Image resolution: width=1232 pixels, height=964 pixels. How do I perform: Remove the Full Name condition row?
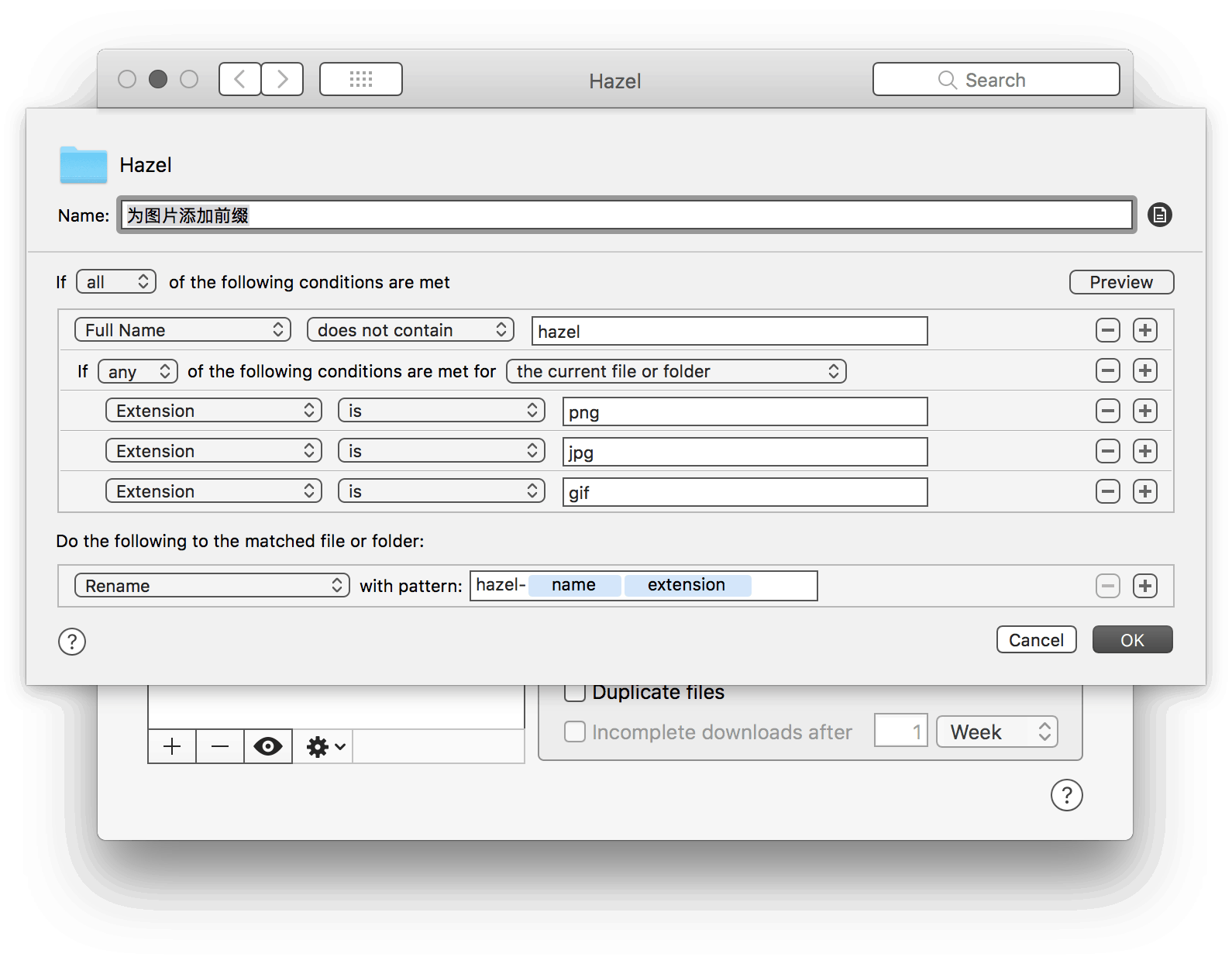point(1107,330)
